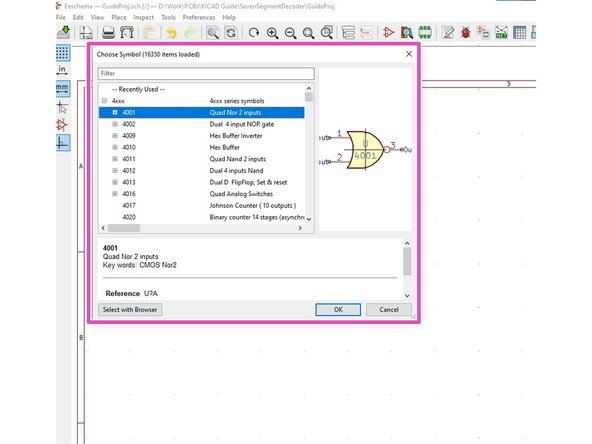Open the Tools menu

(168, 17)
